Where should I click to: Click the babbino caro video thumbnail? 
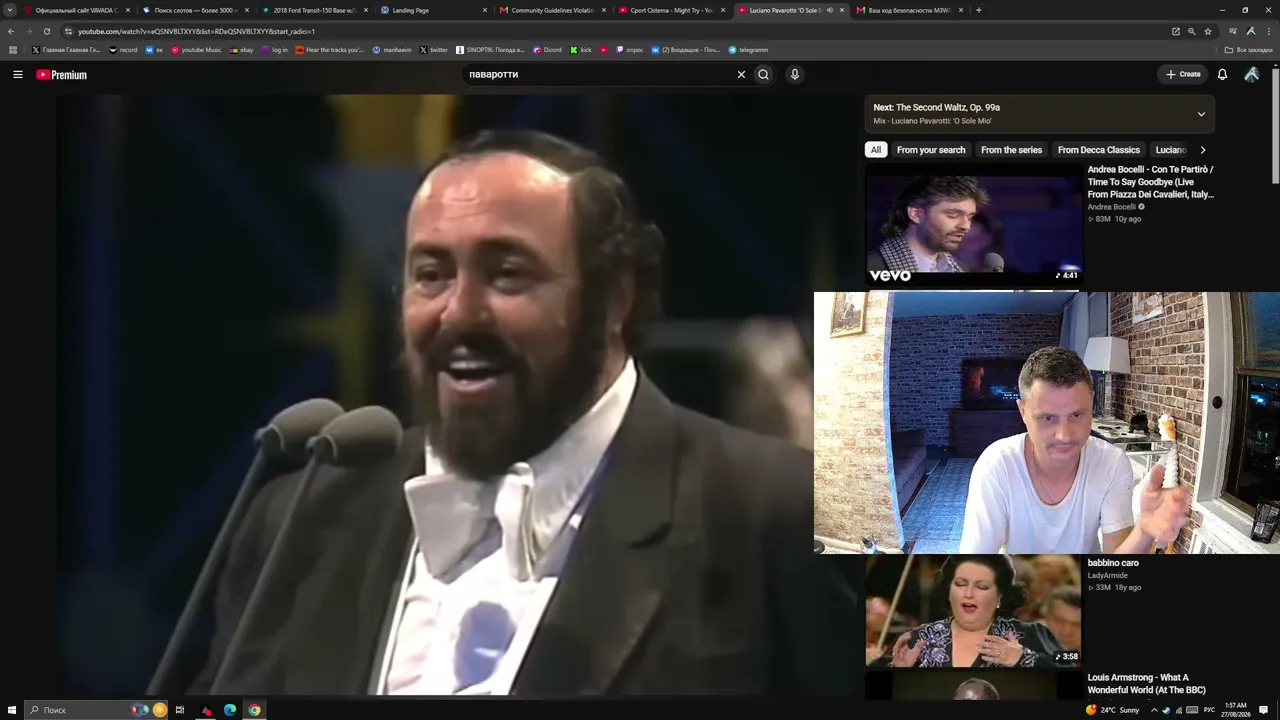[973, 610]
